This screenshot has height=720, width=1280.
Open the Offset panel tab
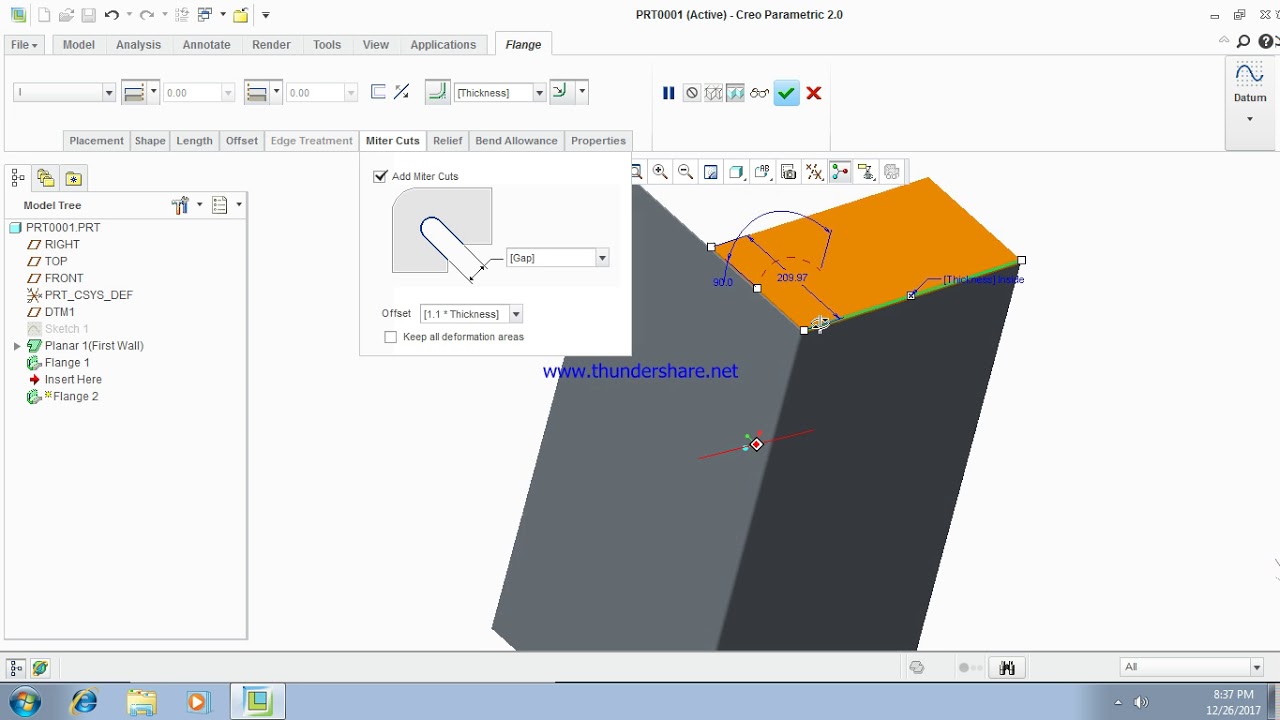pos(242,141)
